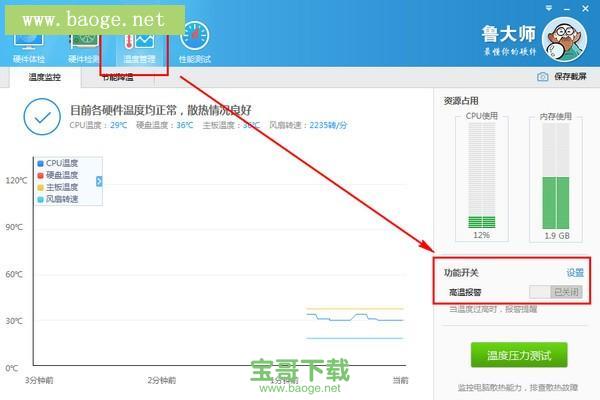The width and height of the screenshot is (600, 400).
Task: Open the title bar dropdown menu arrow
Action: [x=549, y=8]
